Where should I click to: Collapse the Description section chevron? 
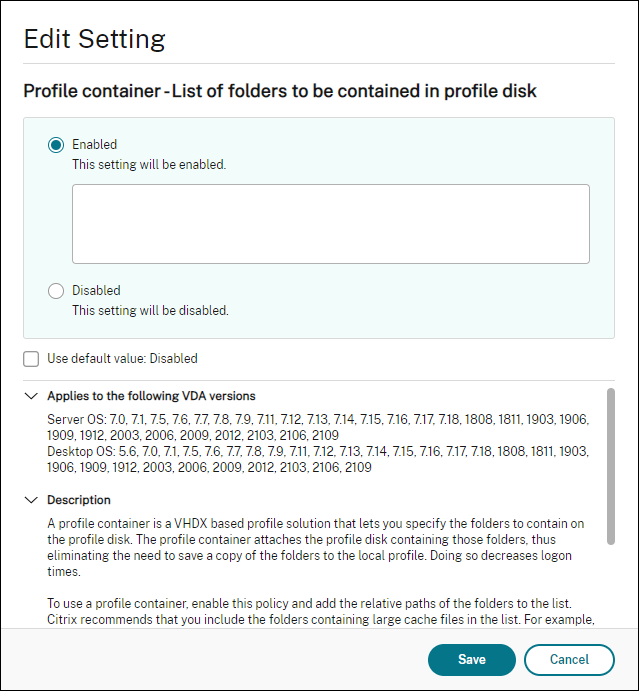30,500
